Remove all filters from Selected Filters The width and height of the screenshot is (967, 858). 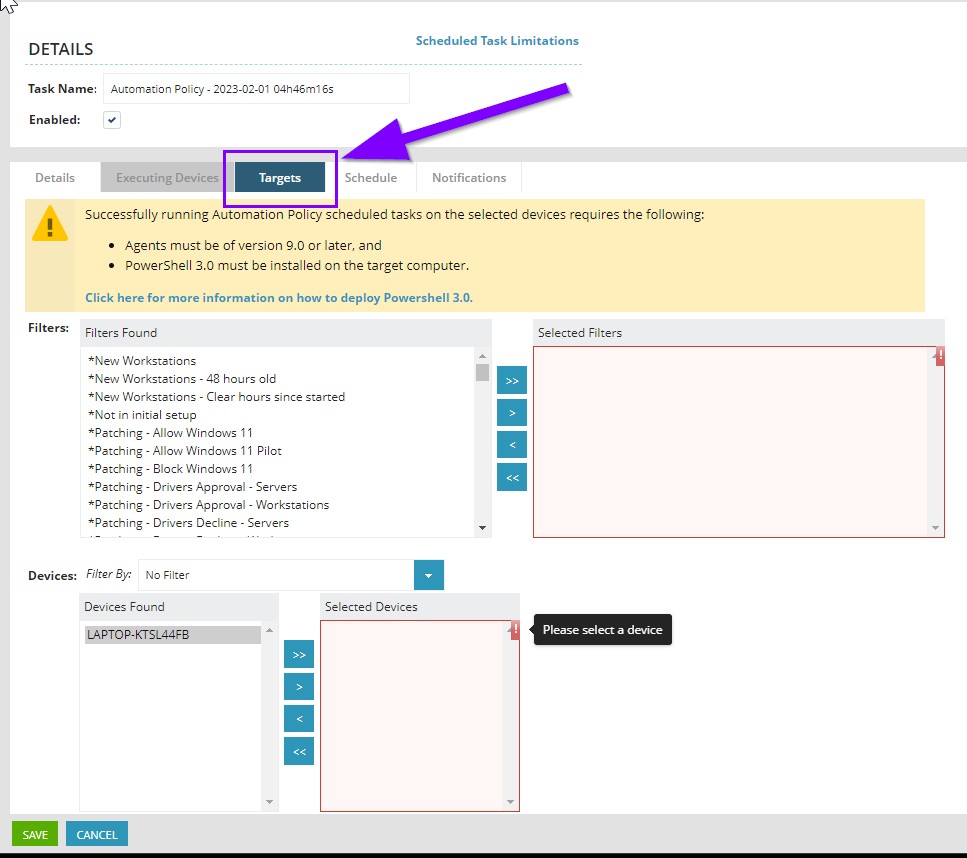[512, 477]
